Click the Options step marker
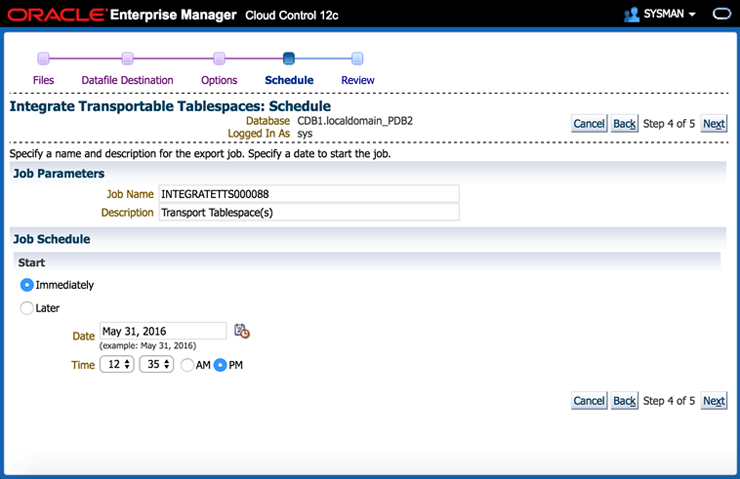The width and height of the screenshot is (740, 479). 219,59
